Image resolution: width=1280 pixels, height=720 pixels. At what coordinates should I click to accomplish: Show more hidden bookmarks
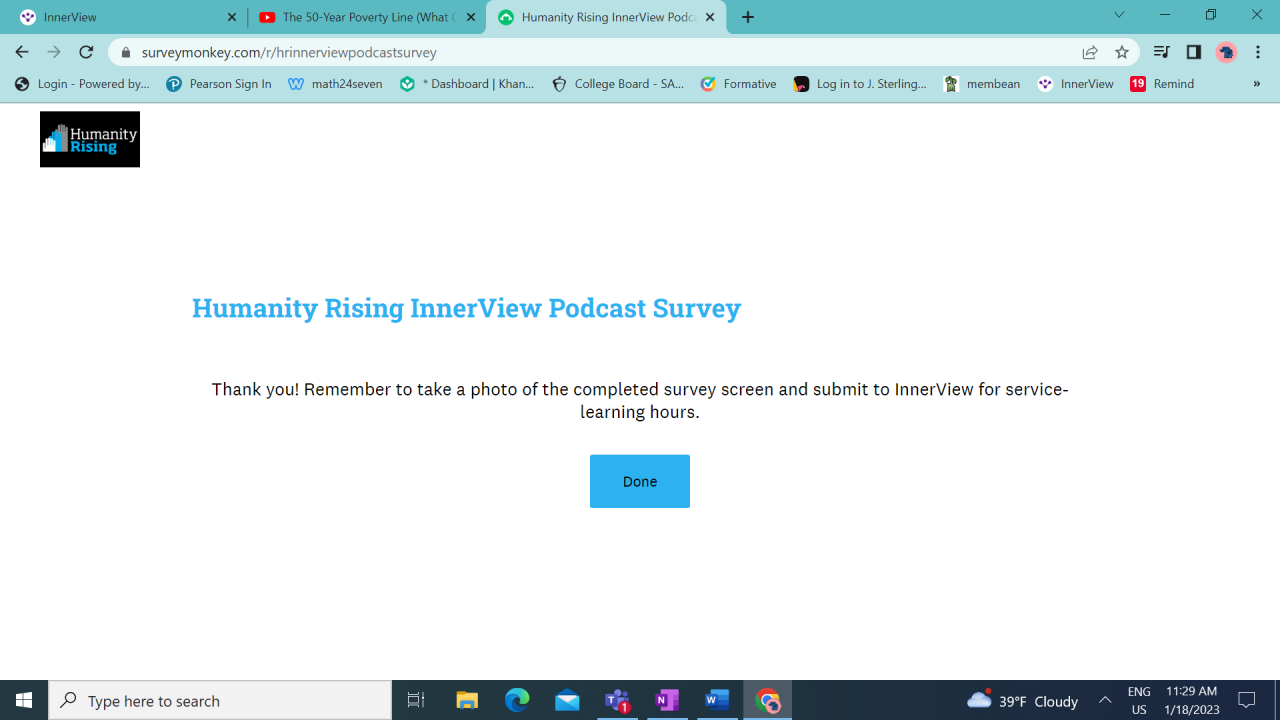pyautogui.click(x=1257, y=84)
